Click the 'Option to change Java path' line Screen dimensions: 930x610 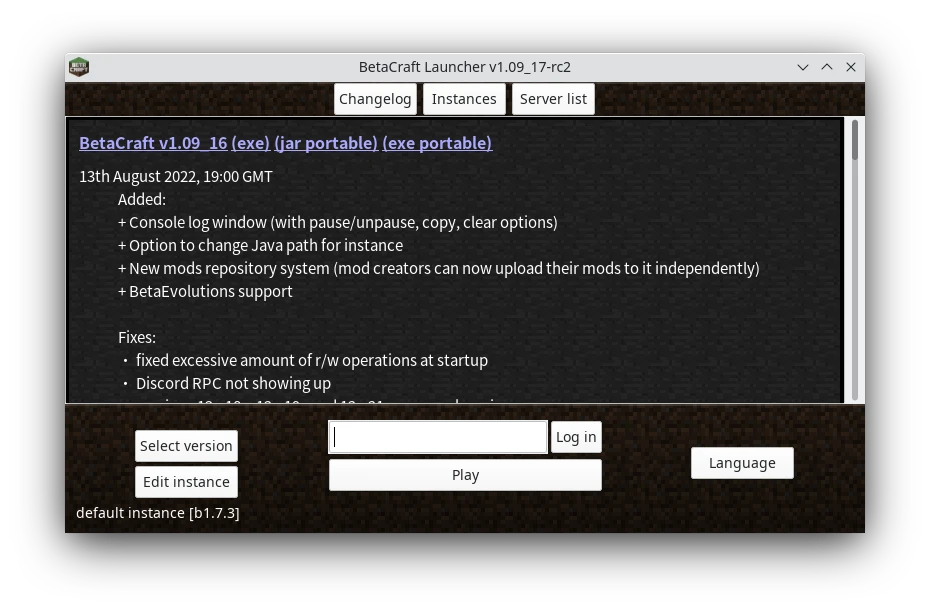coord(260,246)
